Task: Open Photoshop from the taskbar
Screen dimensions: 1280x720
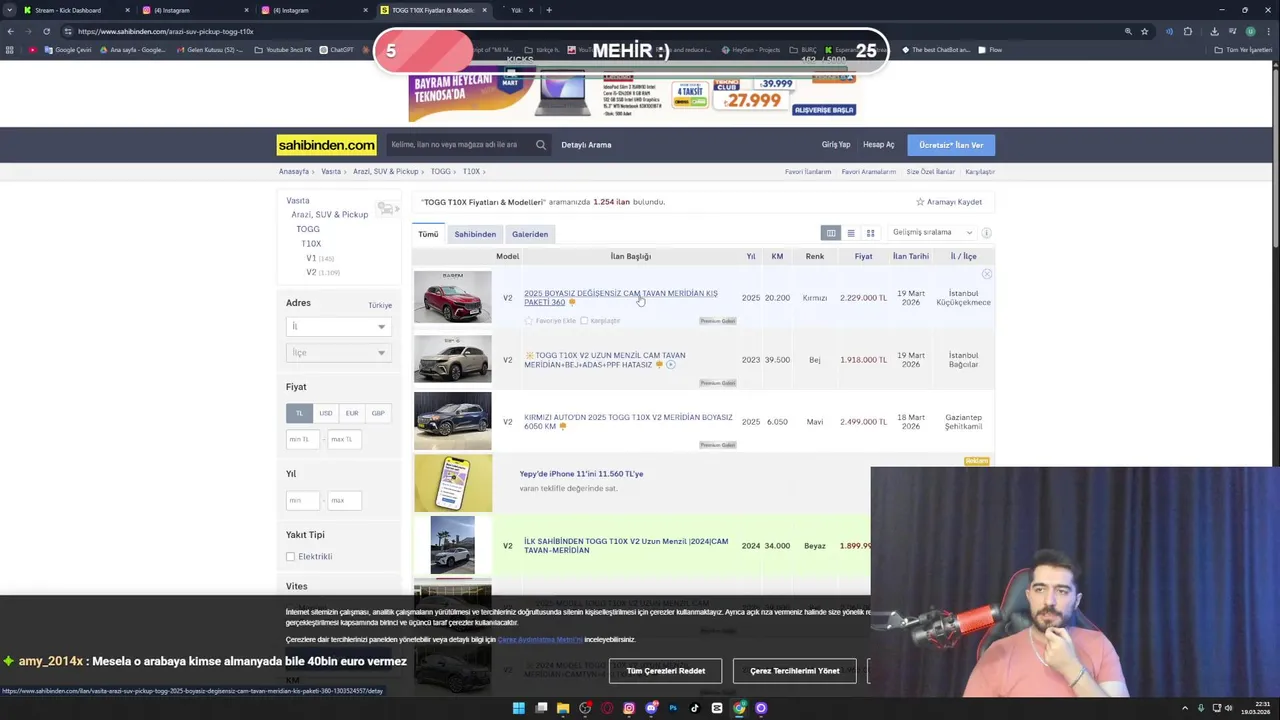Action: 673,708
